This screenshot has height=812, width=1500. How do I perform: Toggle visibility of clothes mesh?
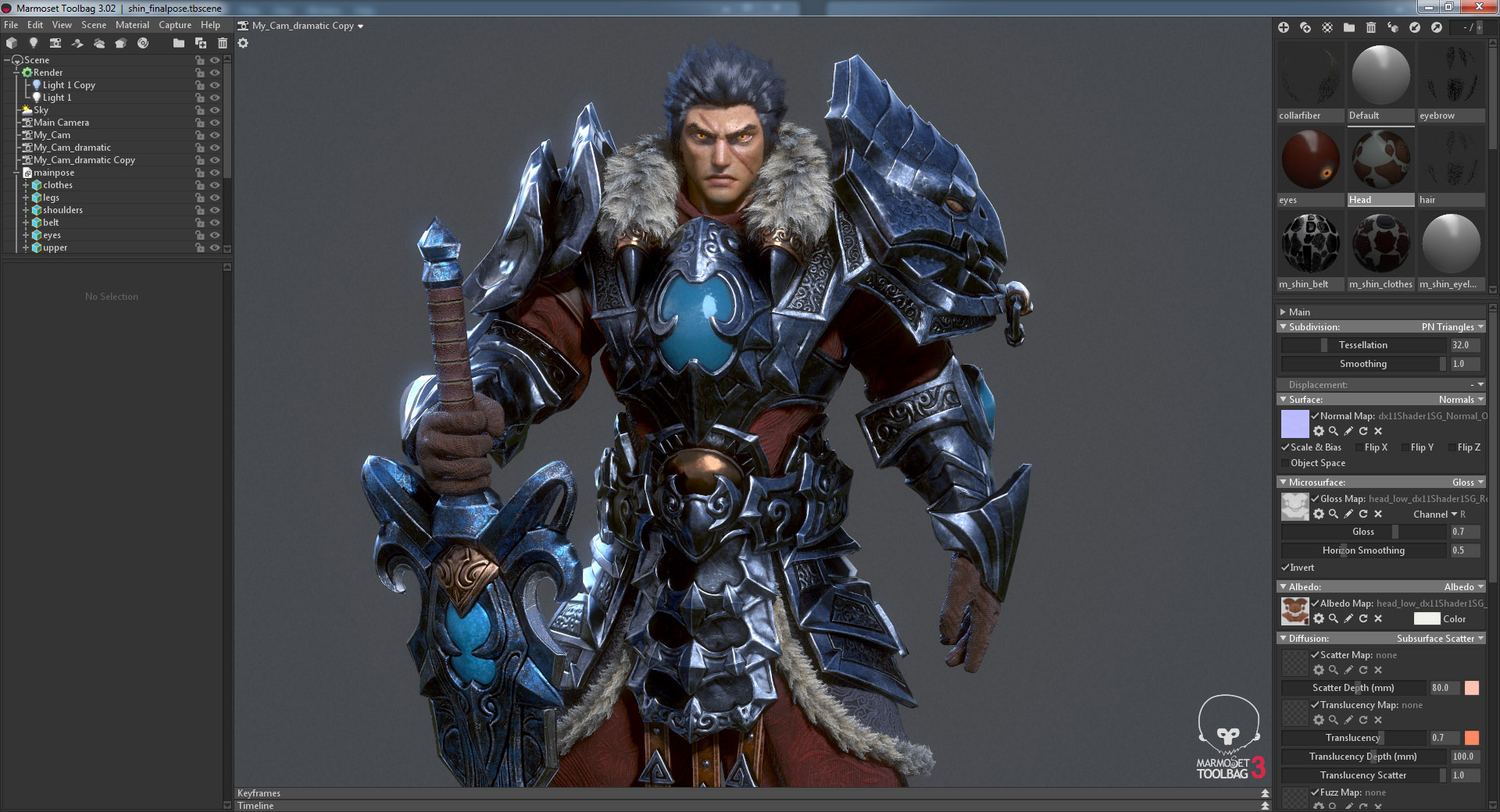click(x=215, y=185)
